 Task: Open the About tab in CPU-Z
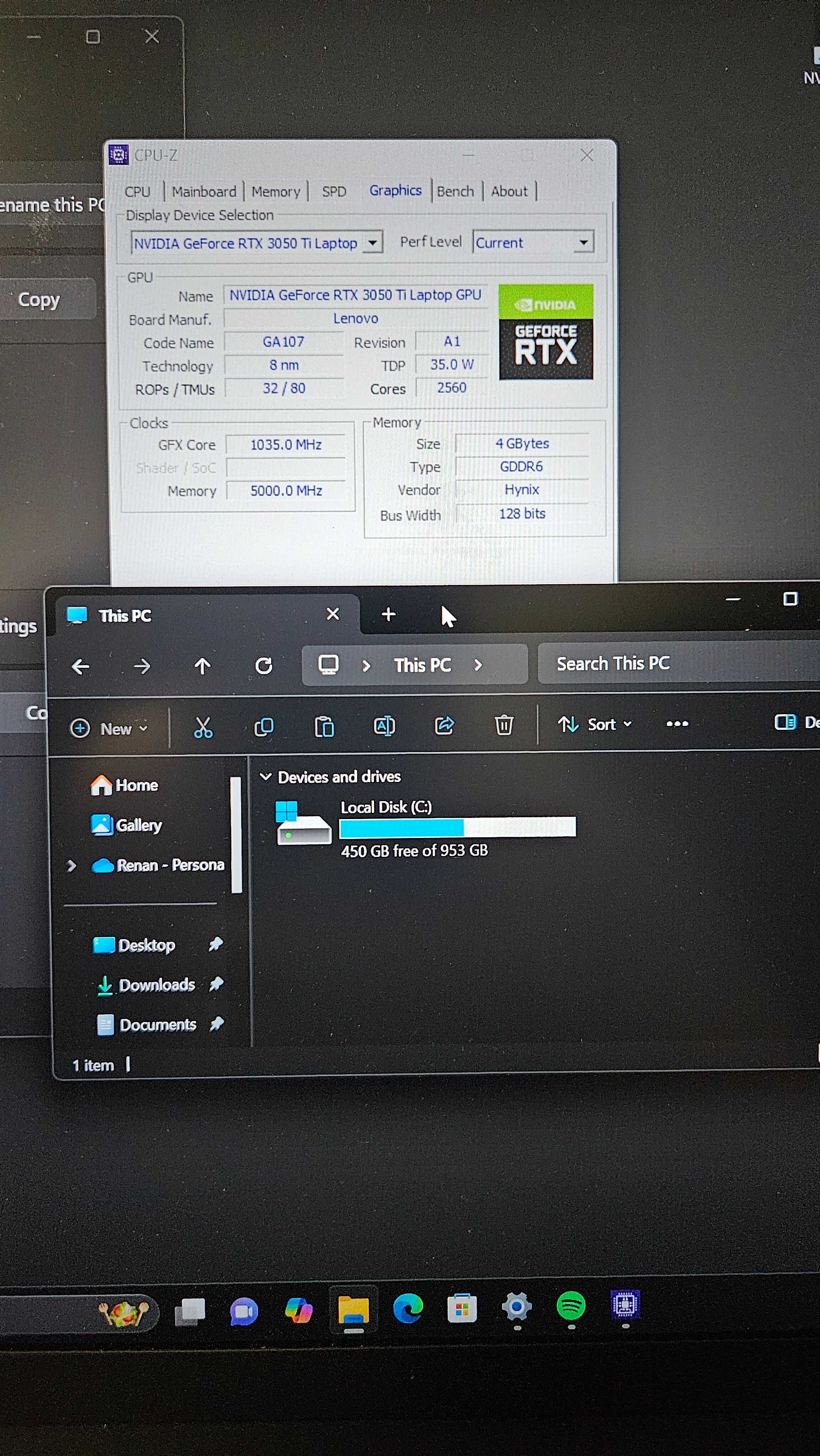509,191
